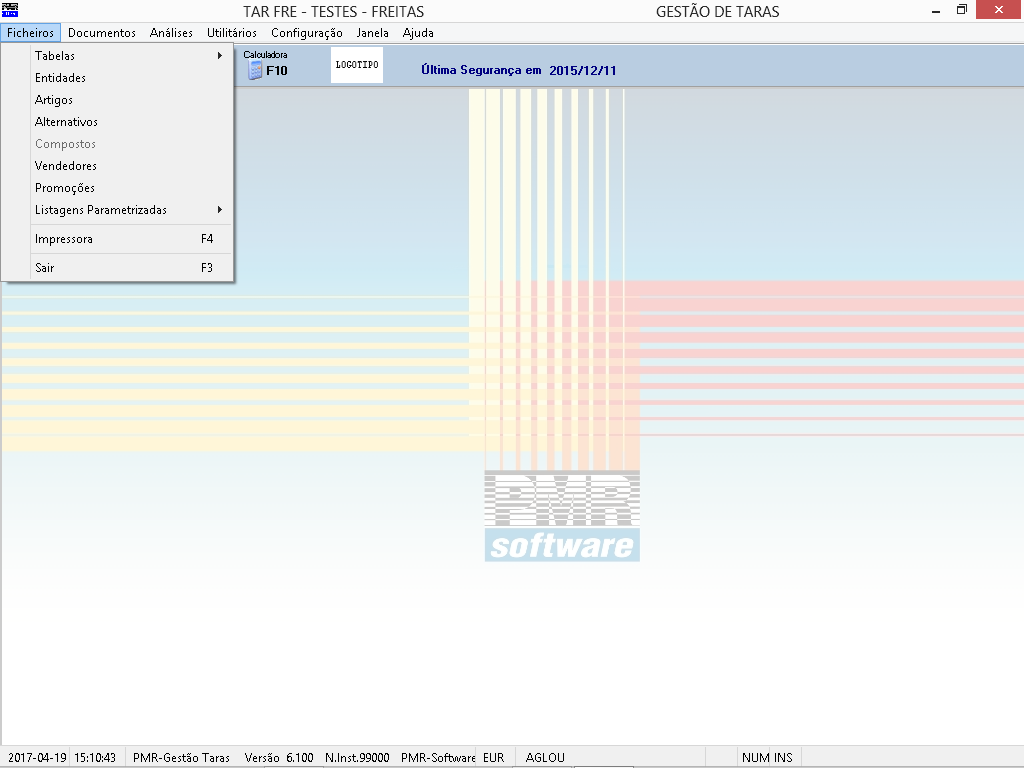The width and height of the screenshot is (1024, 768).
Task: Click EUR currency indicator
Action: click(494, 758)
